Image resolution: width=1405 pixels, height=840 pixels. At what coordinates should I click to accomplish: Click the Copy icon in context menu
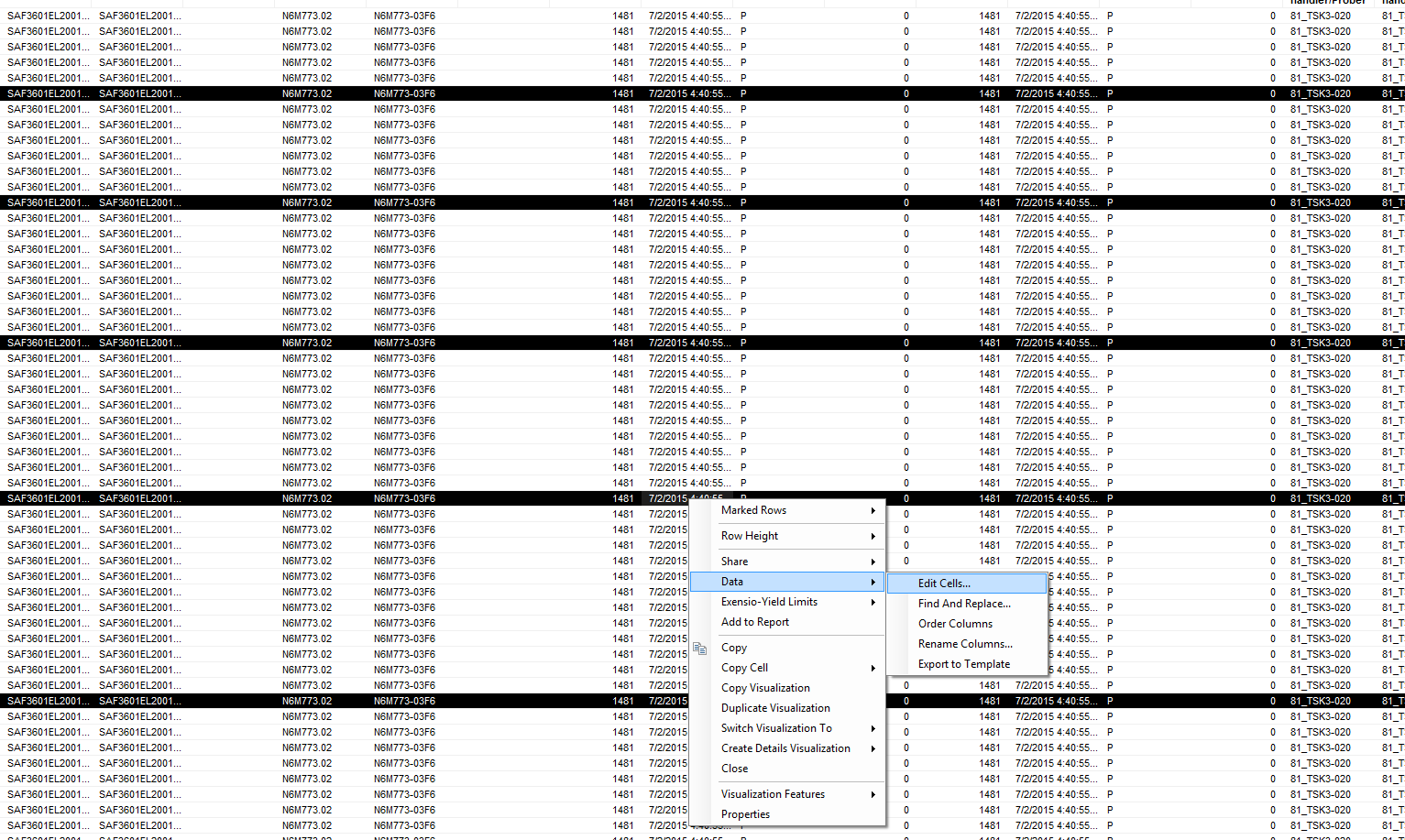(x=700, y=649)
